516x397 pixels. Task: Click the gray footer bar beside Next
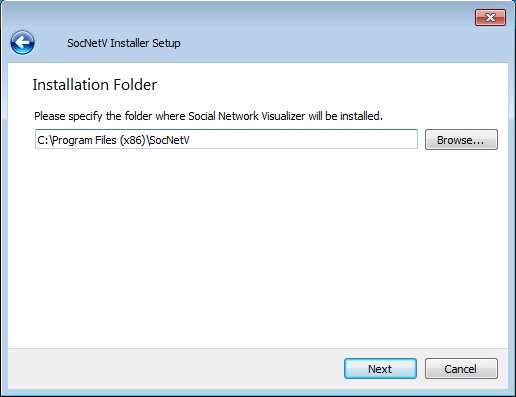[173, 369]
